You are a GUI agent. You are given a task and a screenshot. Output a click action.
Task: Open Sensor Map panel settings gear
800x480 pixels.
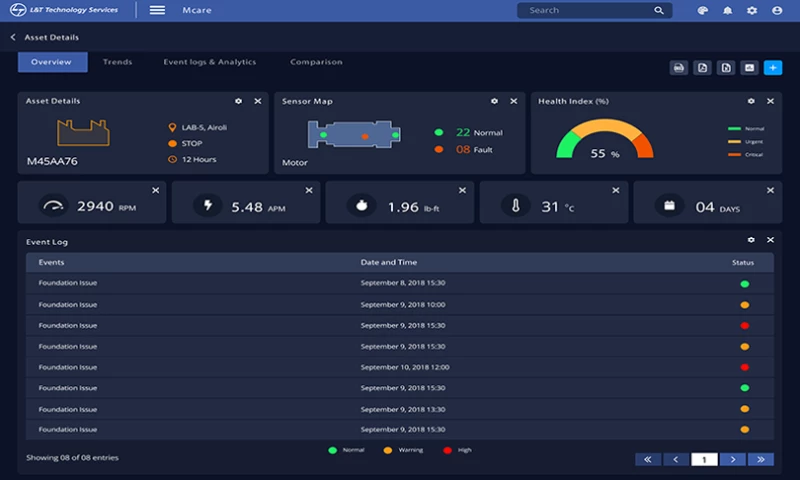click(x=494, y=101)
